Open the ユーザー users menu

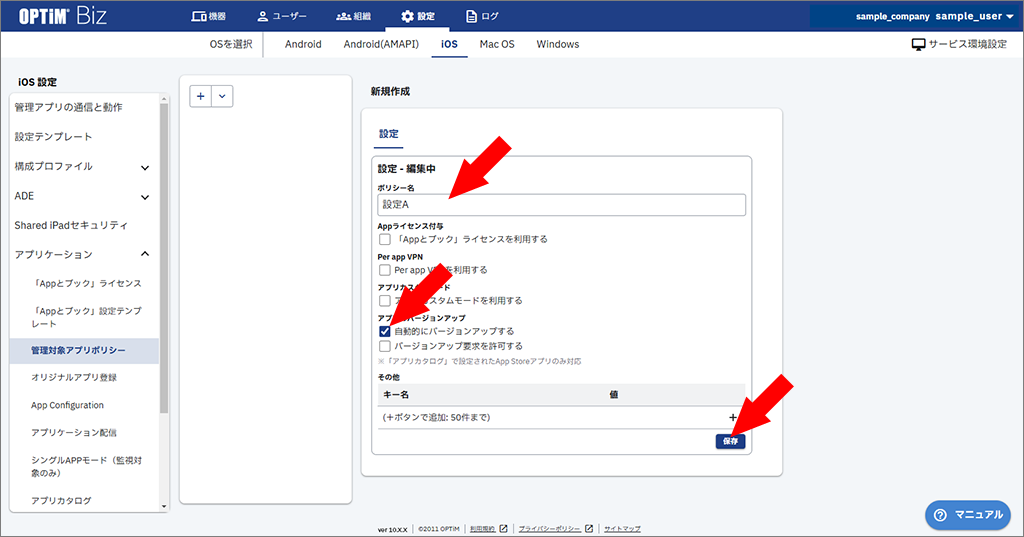[281, 16]
